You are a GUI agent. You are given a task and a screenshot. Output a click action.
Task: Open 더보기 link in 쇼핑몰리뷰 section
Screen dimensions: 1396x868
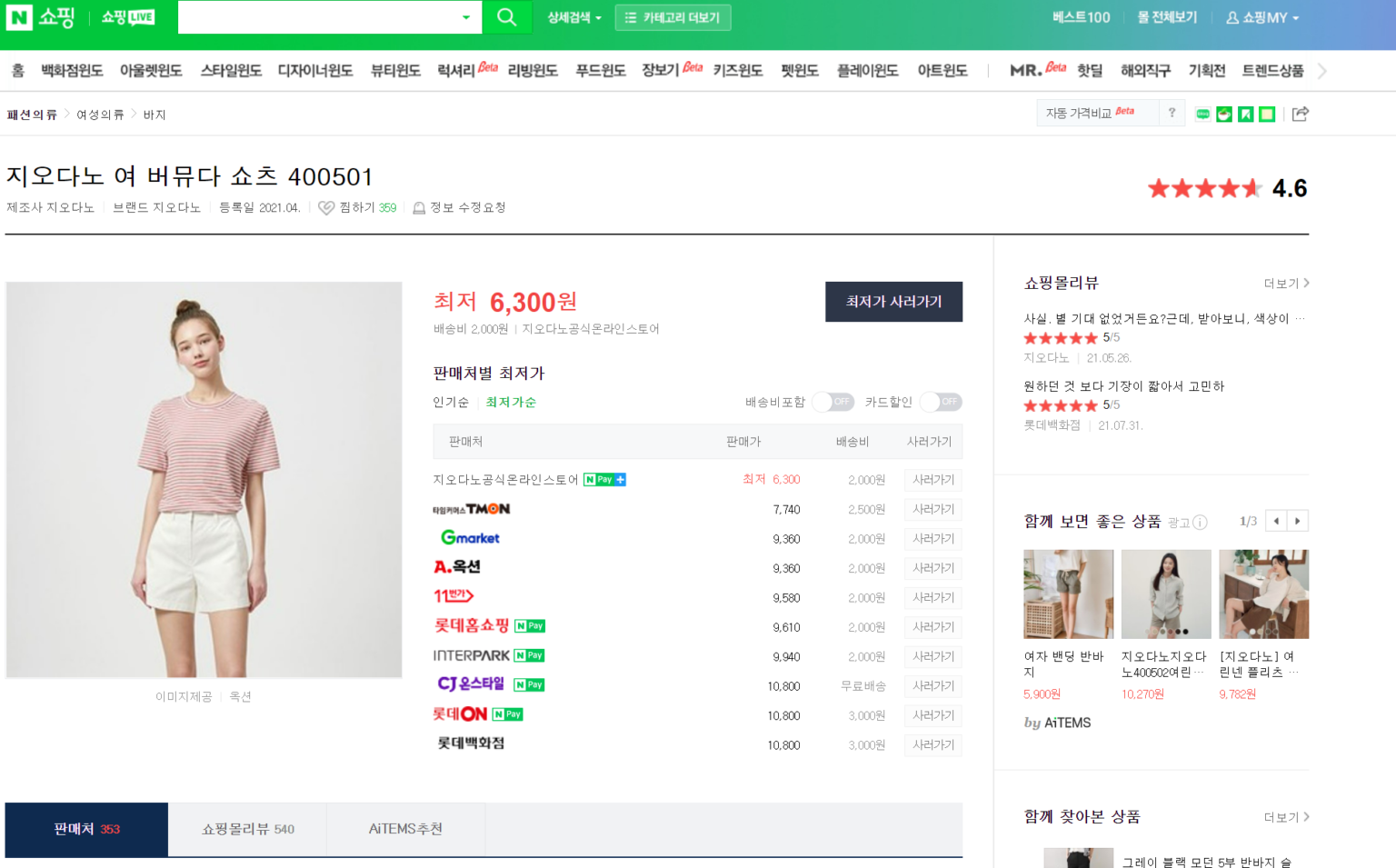click(x=1283, y=283)
